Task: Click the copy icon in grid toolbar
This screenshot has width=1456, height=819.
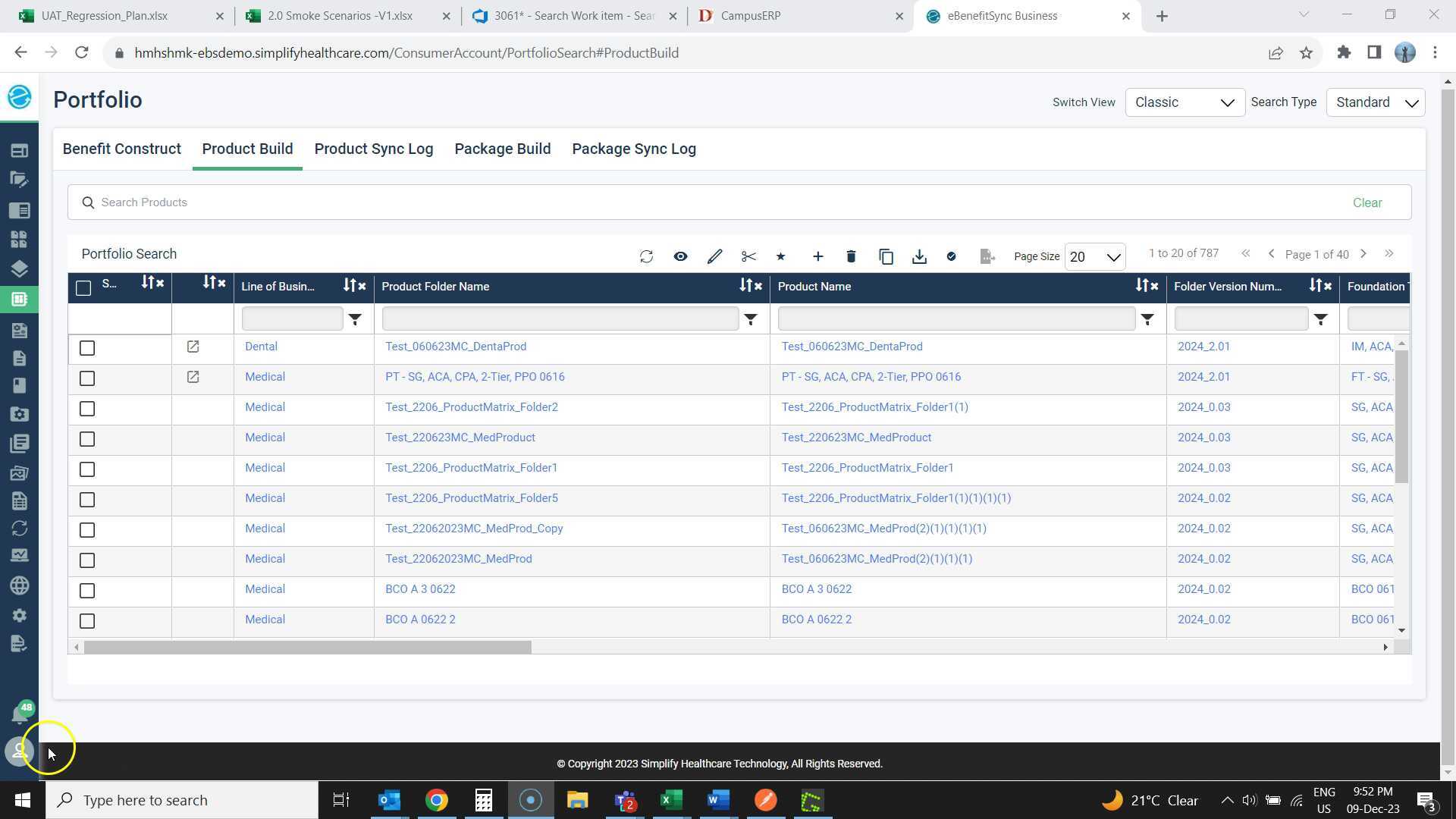Action: coord(886,256)
